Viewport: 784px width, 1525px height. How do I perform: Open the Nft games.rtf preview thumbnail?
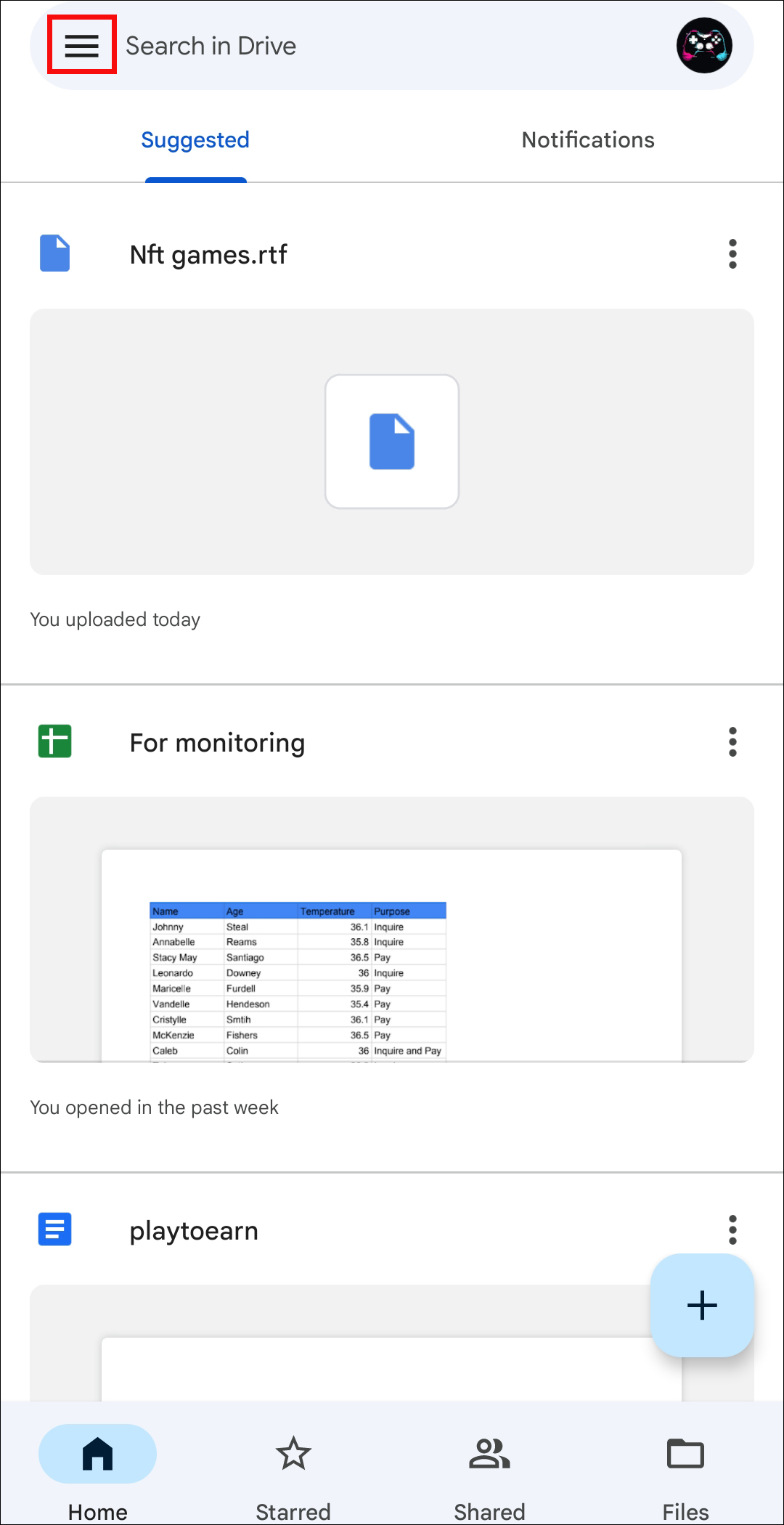(392, 442)
